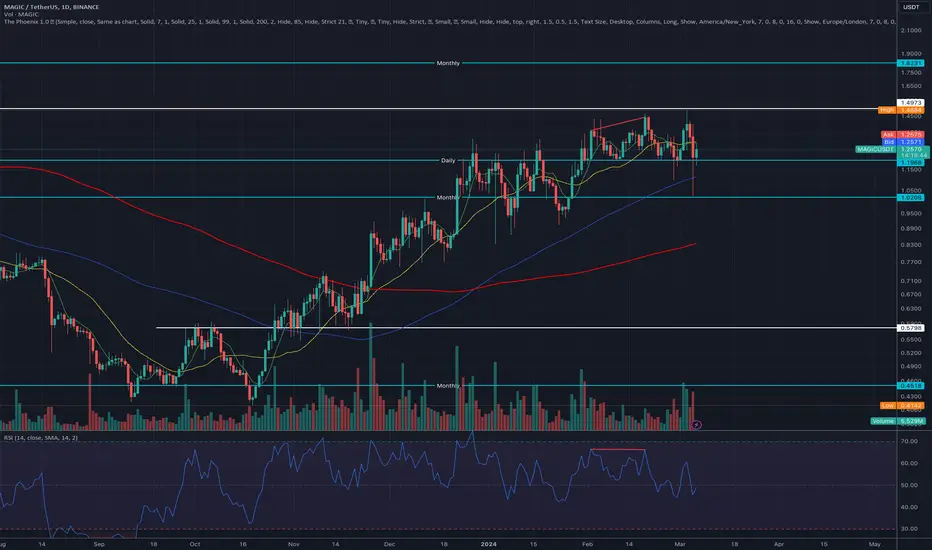932x550 pixels.
Task: Click the blue Bid price label
Action: (902, 142)
